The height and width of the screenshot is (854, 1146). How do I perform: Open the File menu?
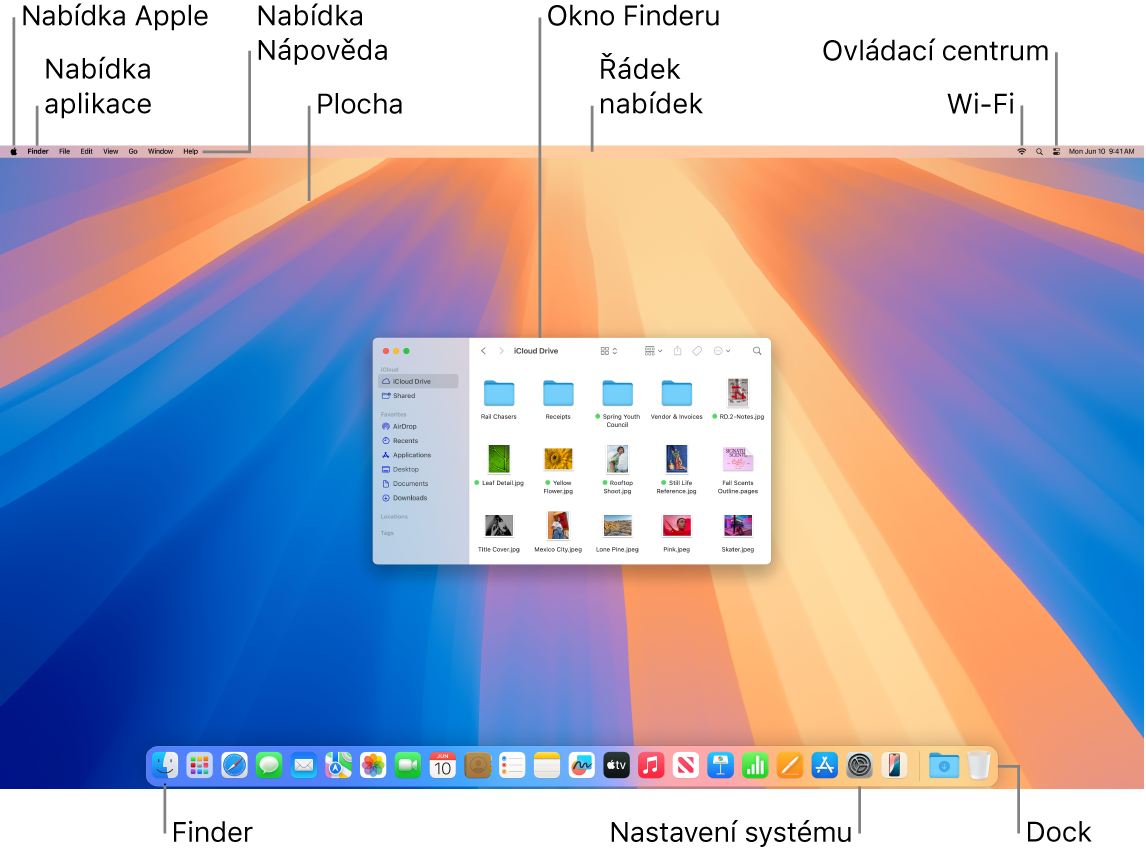tap(64, 151)
